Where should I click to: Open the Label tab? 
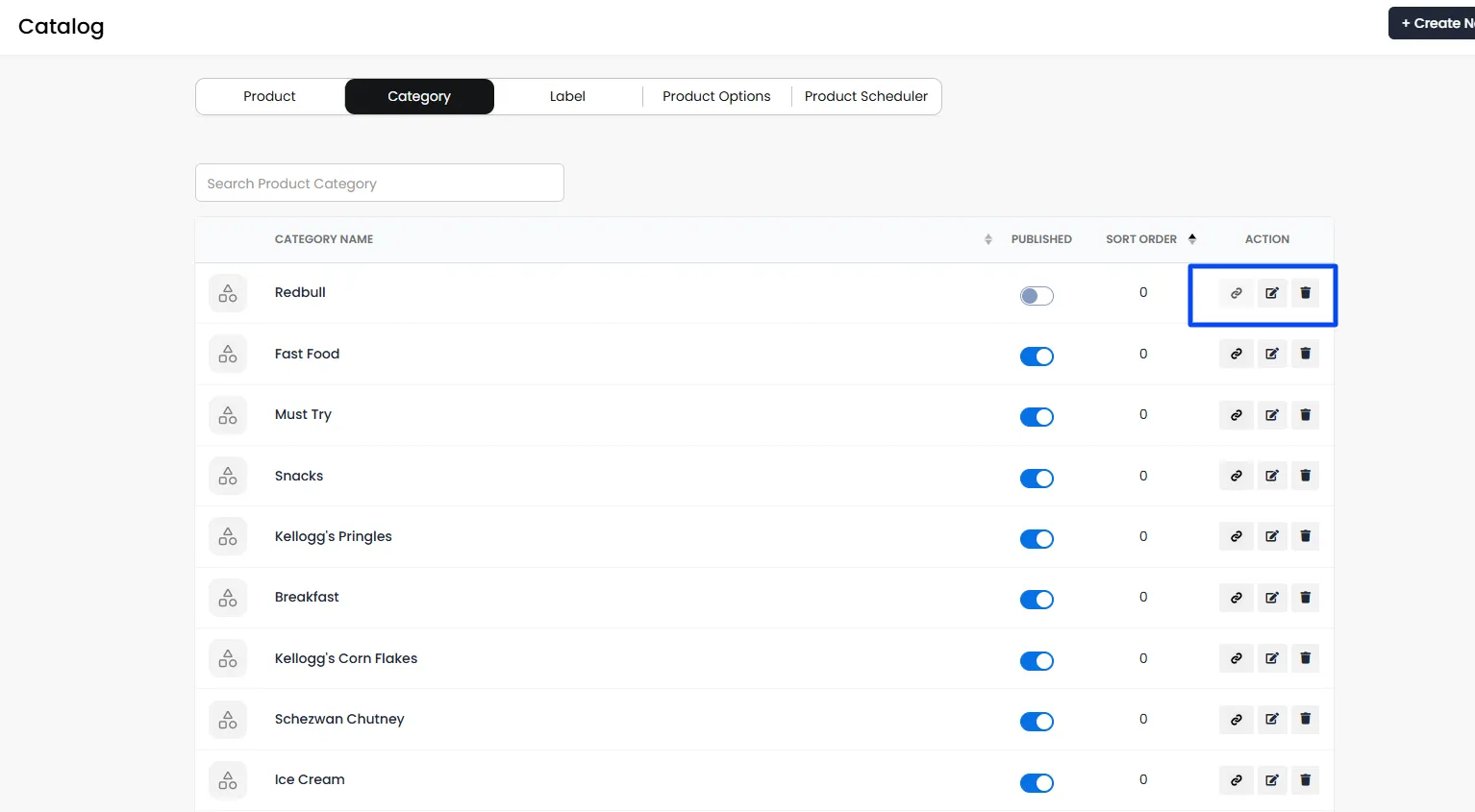point(567,96)
